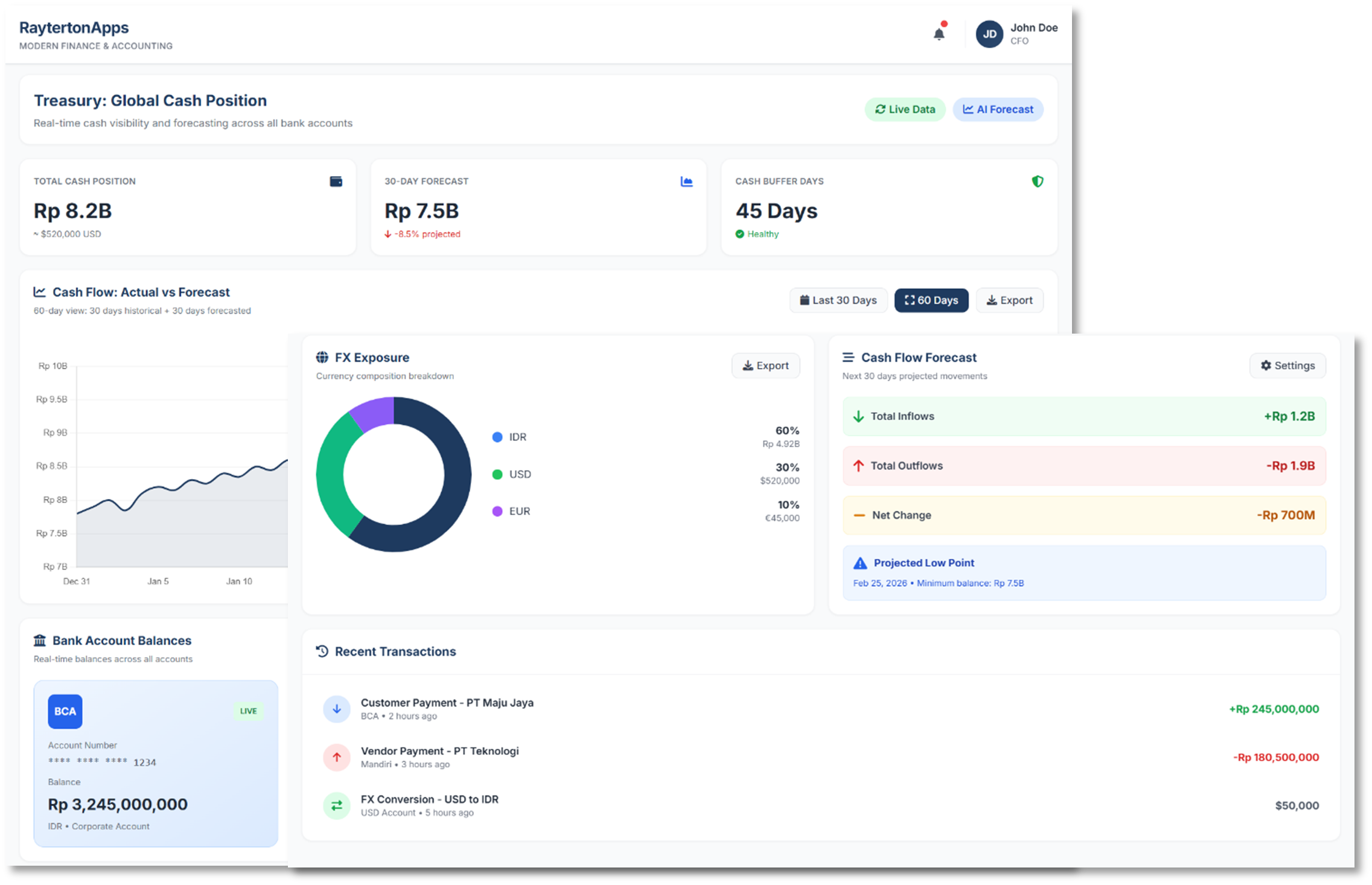Click the purple EUR legend dot

click(497, 512)
